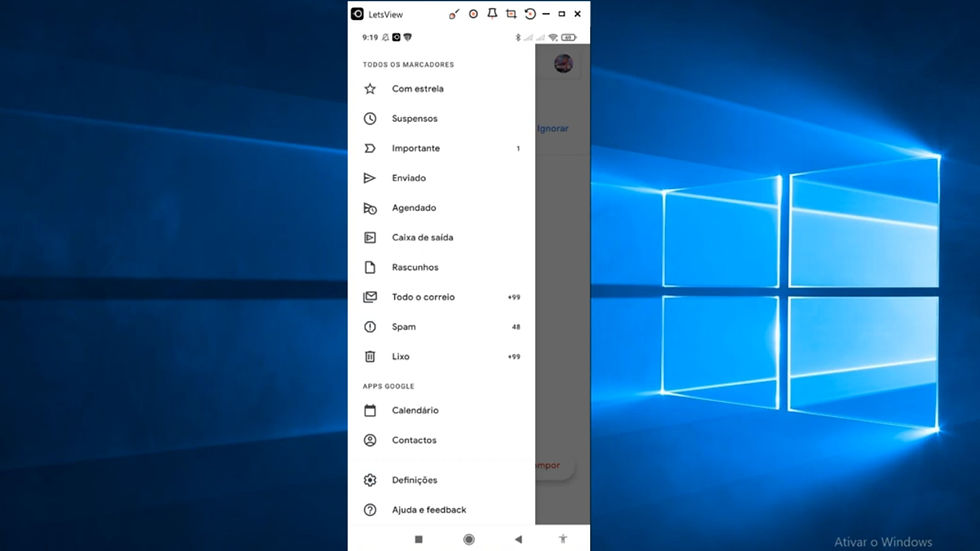Tap the Android recent apps square button
Viewport: 980px width, 551px height.
(x=419, y=539)
